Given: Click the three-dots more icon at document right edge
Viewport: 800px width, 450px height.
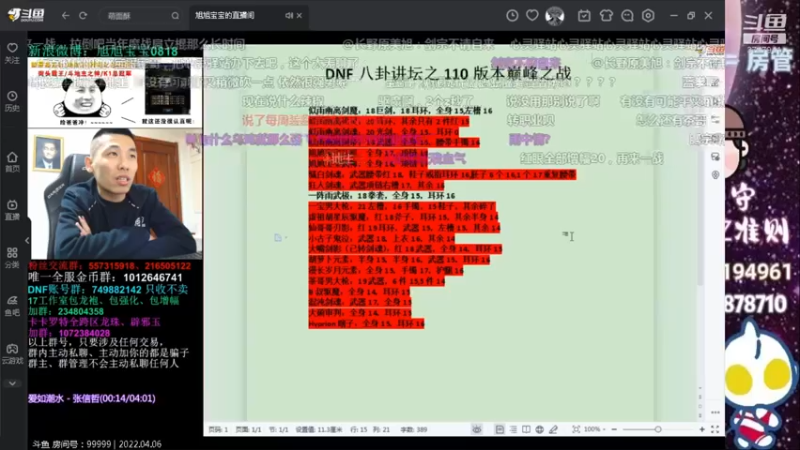Looking at the screenshot, I should (x=715, y=412).
